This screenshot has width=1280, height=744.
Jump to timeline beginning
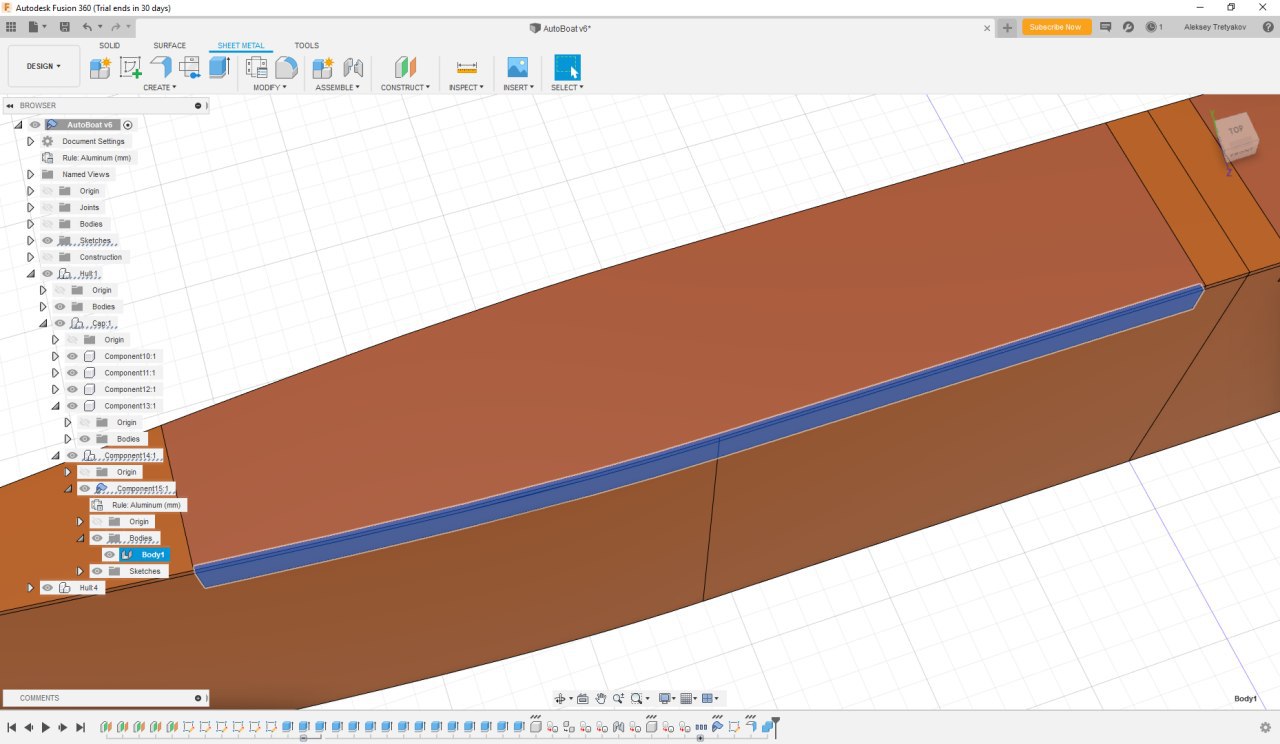tap(11, 727)
